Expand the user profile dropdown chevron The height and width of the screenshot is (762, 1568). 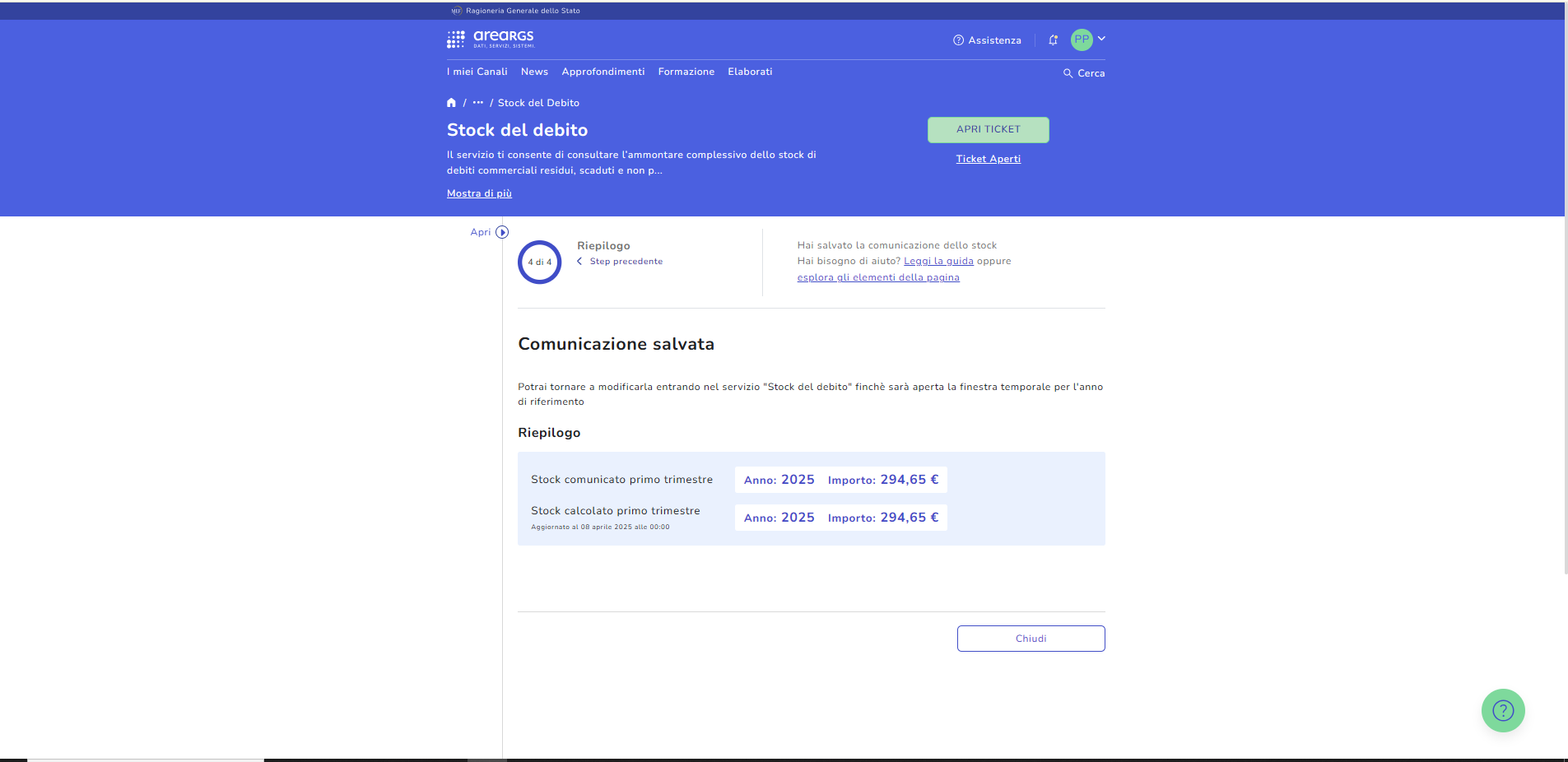tap(1101, 39)
